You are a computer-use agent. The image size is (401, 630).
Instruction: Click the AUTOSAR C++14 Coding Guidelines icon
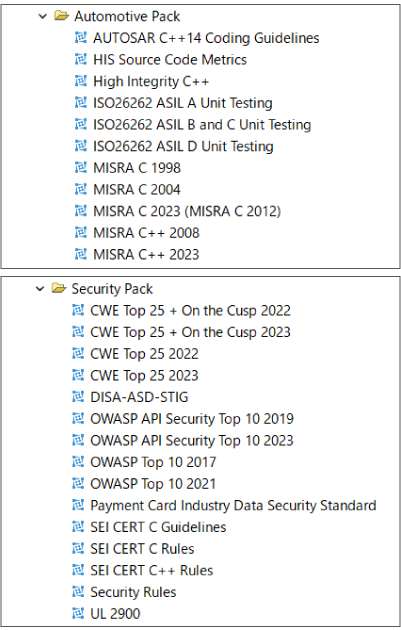click(81, 38)
